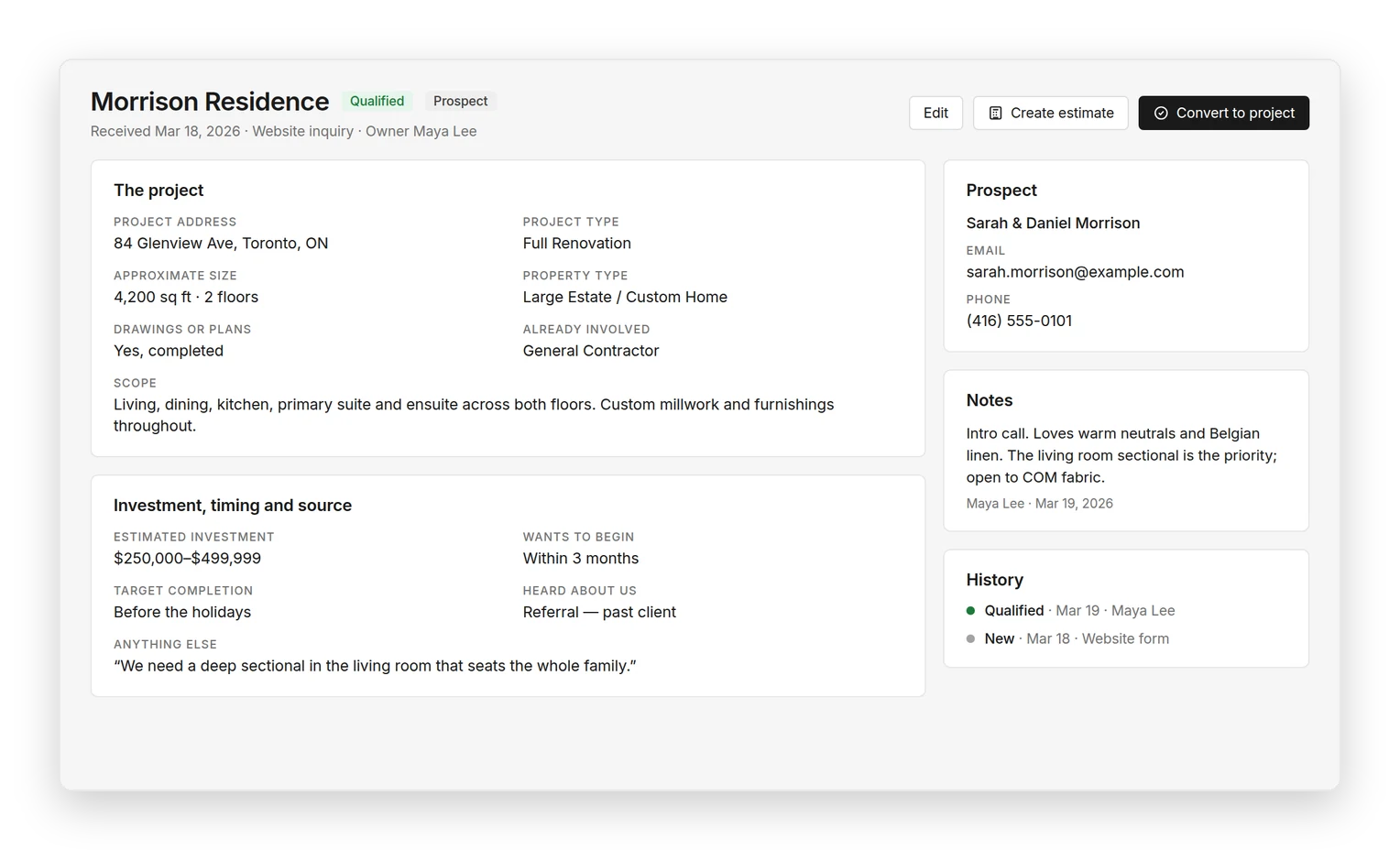The width and height of the screenshot is (1400, 850).
Task: Select the $250,000–$499,999 investment value
Action: click(x=187, y=559)
